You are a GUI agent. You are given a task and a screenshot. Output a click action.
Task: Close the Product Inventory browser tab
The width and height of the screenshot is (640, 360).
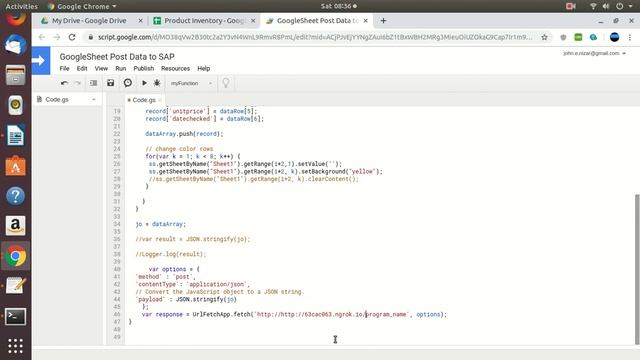253,21
